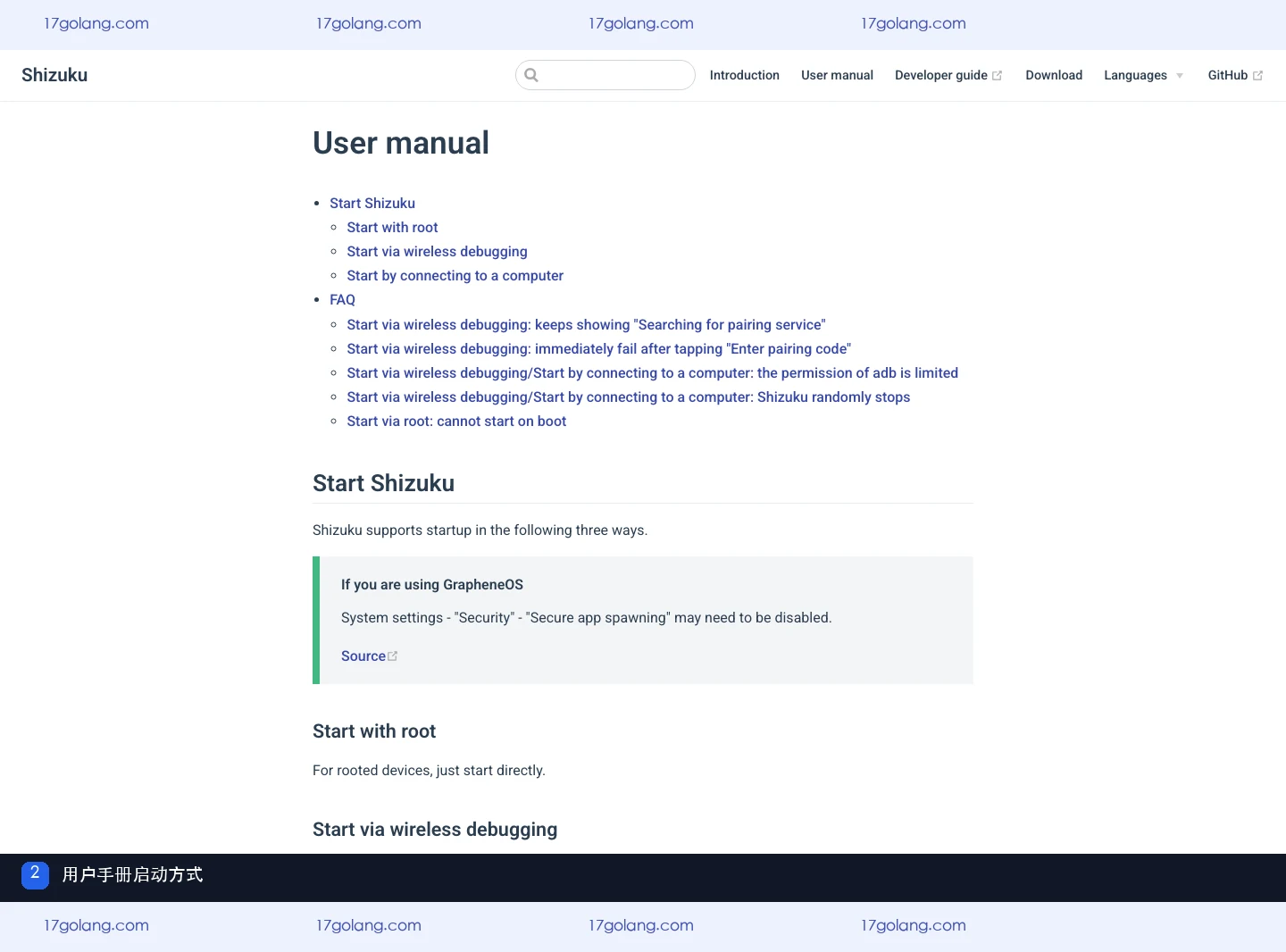This screenshot has width=1286, height=952.
Task: Jump to Start with root in contents
Action: pyautogui.click(x=392, y=227)
